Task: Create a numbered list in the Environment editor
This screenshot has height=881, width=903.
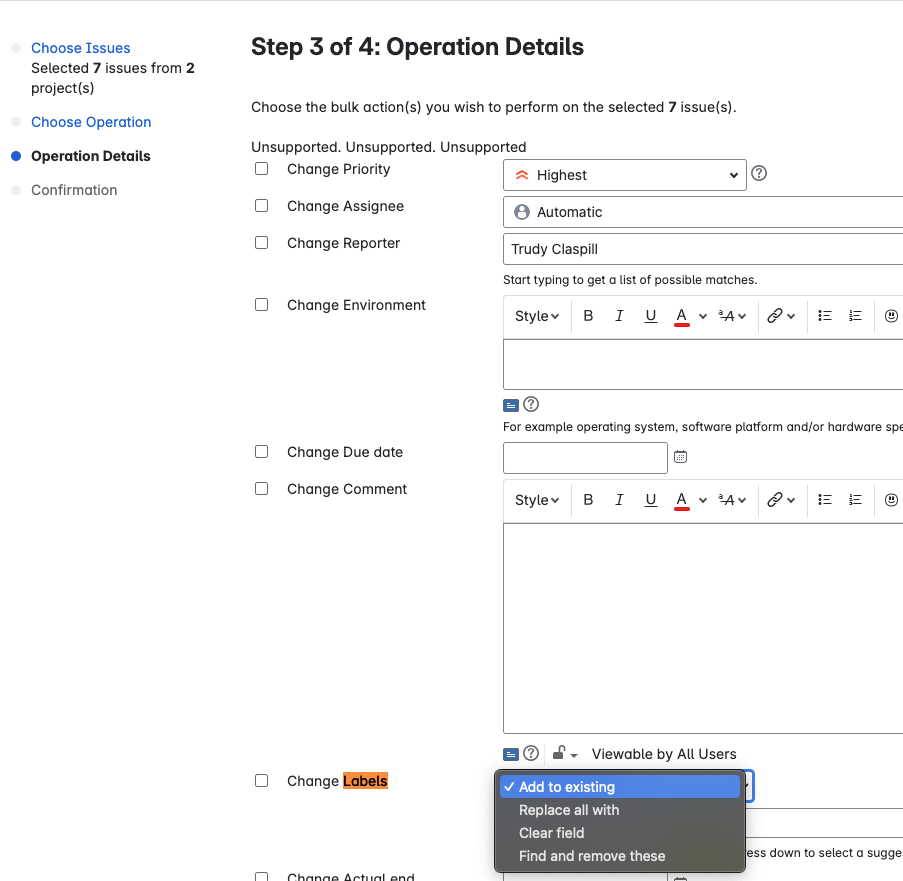Action: pos(855,315)
